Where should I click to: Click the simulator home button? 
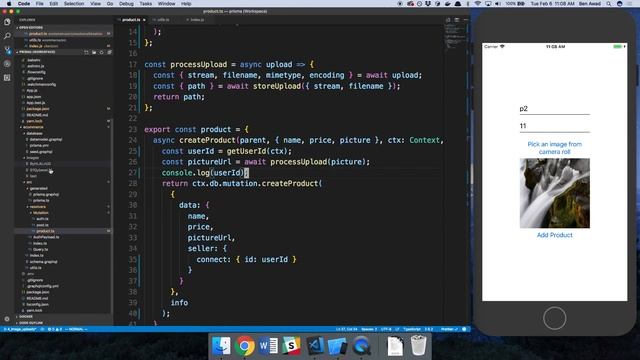[x=554, y=318]
